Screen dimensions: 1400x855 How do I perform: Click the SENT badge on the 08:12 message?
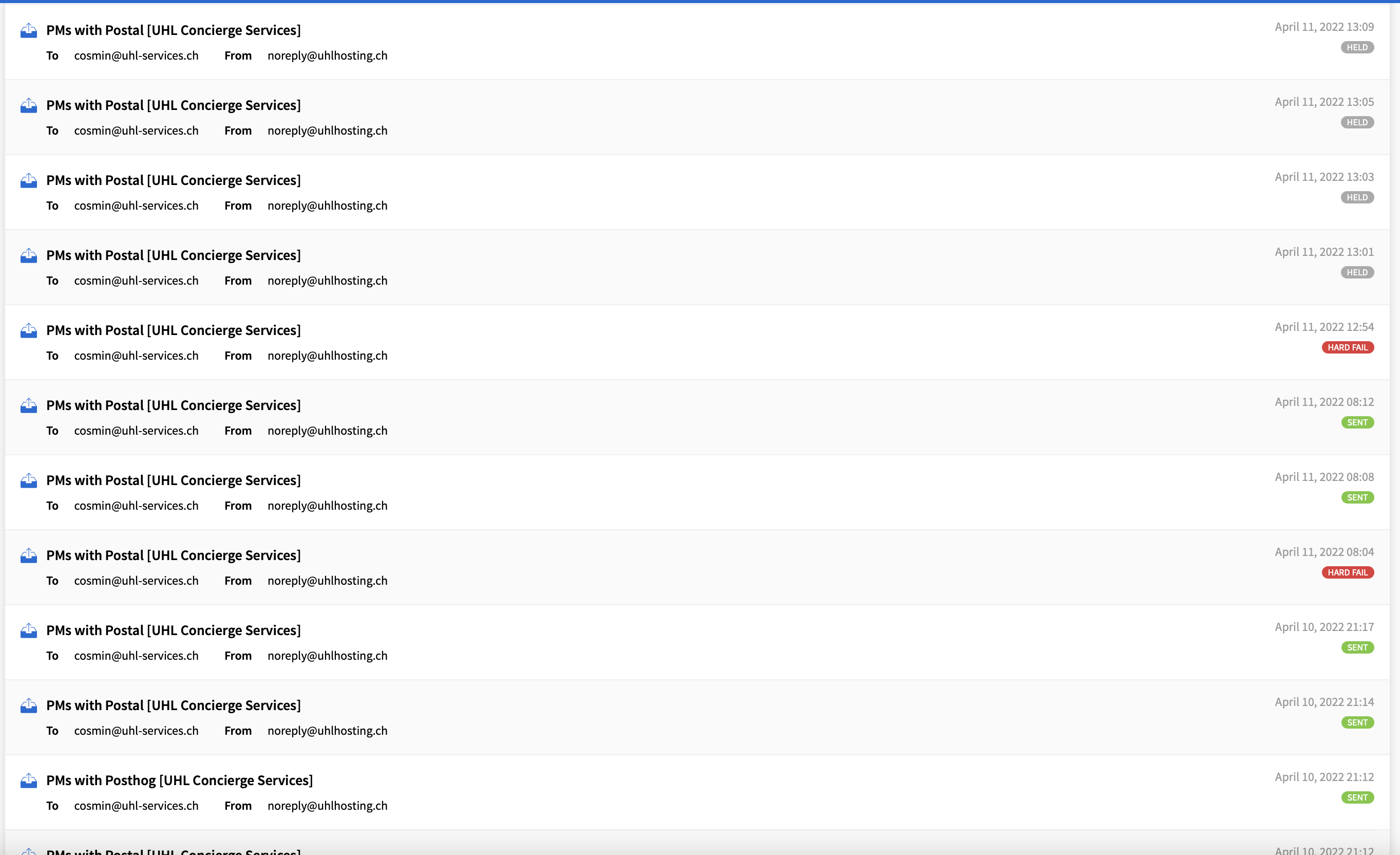click(x=1357, y=422)
